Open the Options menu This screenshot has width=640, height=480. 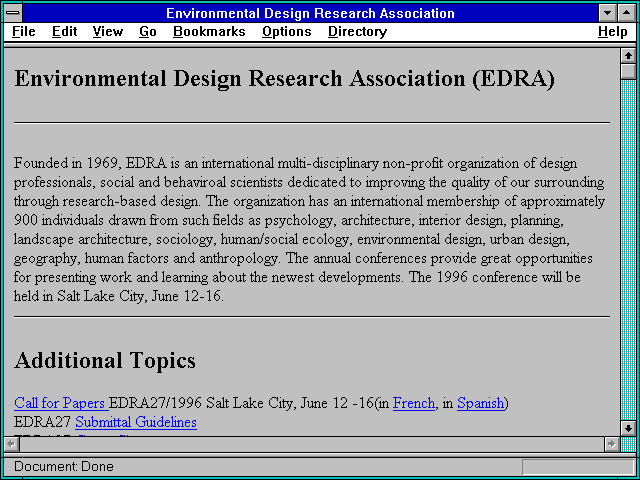click(287, 32)
